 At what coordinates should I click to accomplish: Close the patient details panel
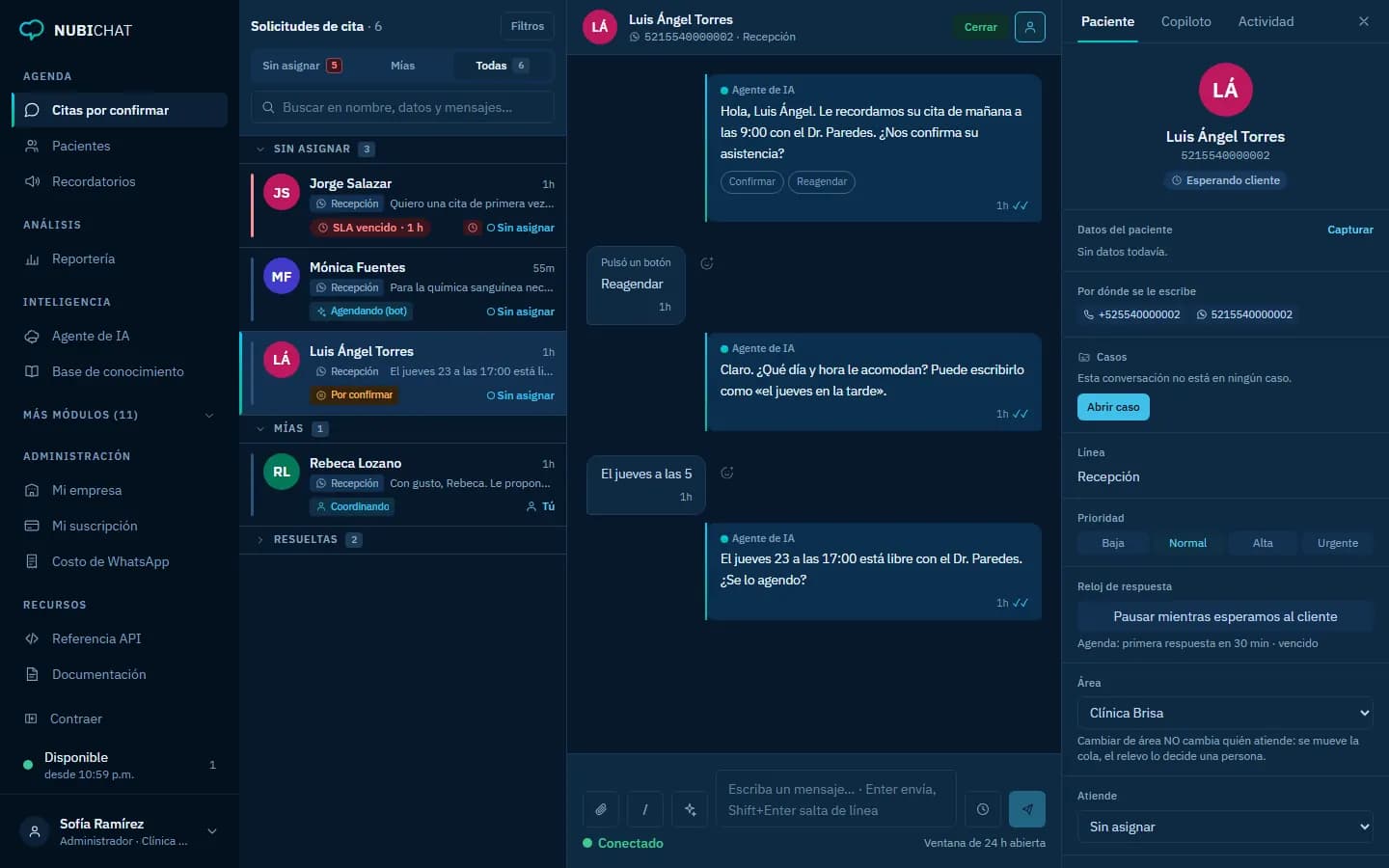pyautogui.click(x=1363, y=21)
